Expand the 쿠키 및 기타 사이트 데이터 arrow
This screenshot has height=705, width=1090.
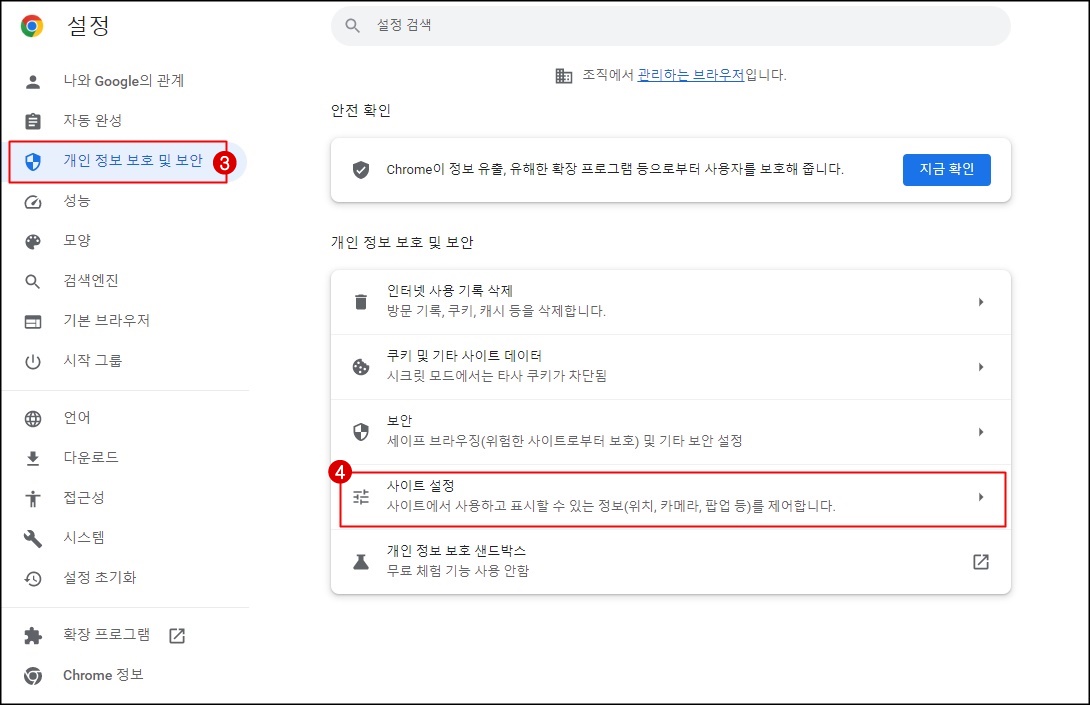click(981, 366)
